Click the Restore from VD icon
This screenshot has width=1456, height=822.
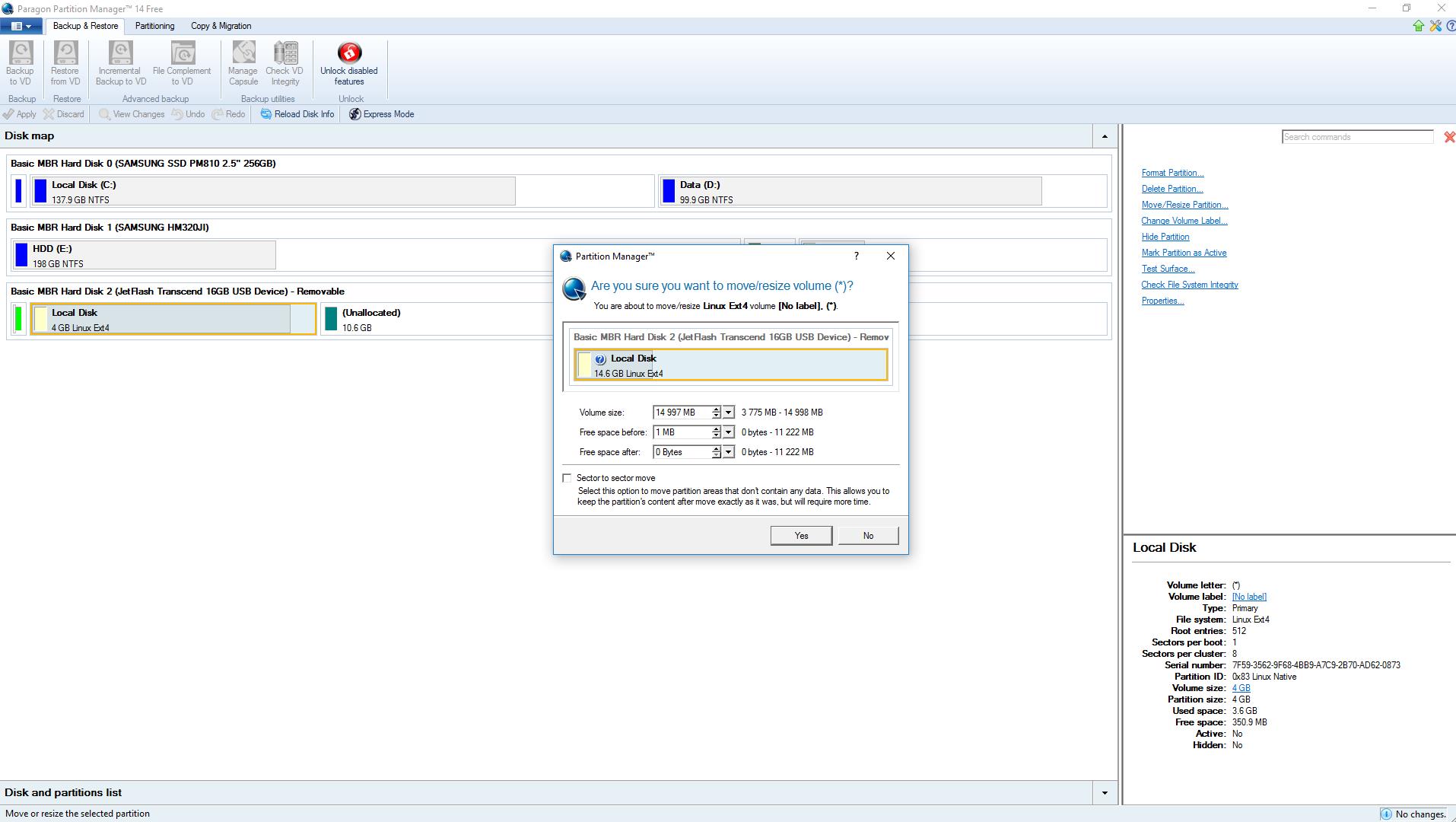tap(65, 53)
